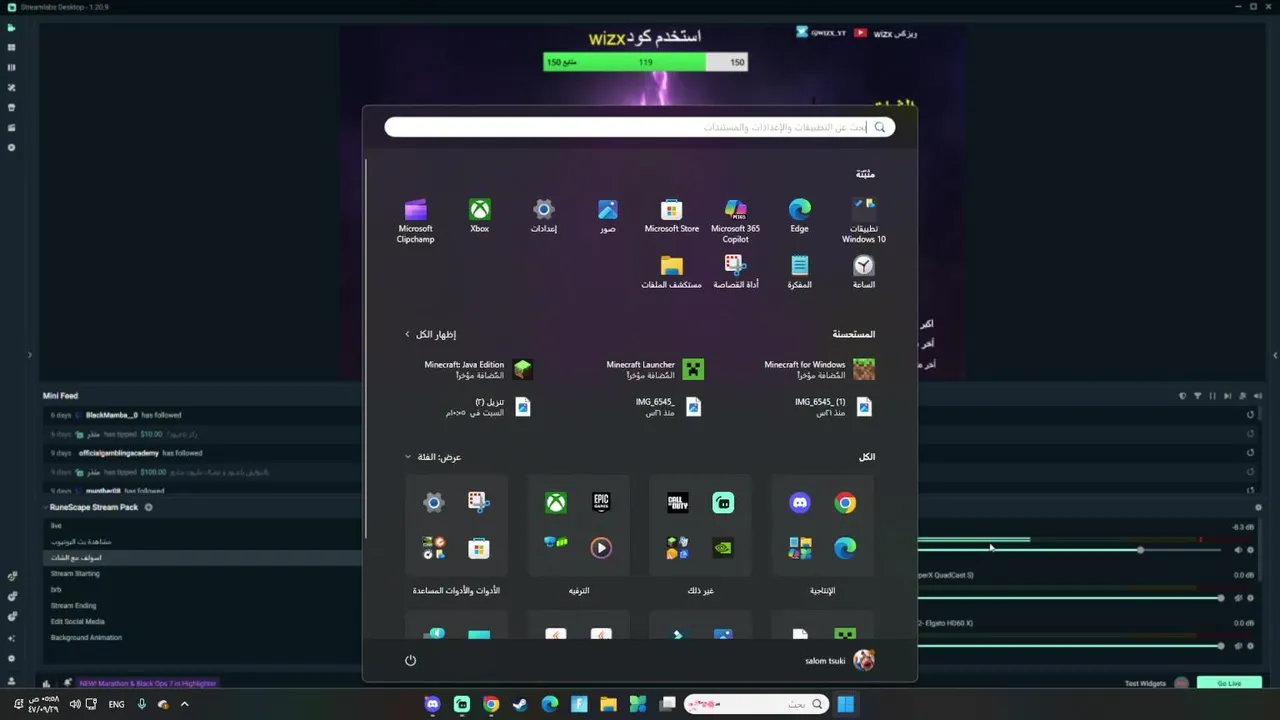
Task: Toggle mute on the HyperX QuadCast S source
Action: [x=1238, y=598]
